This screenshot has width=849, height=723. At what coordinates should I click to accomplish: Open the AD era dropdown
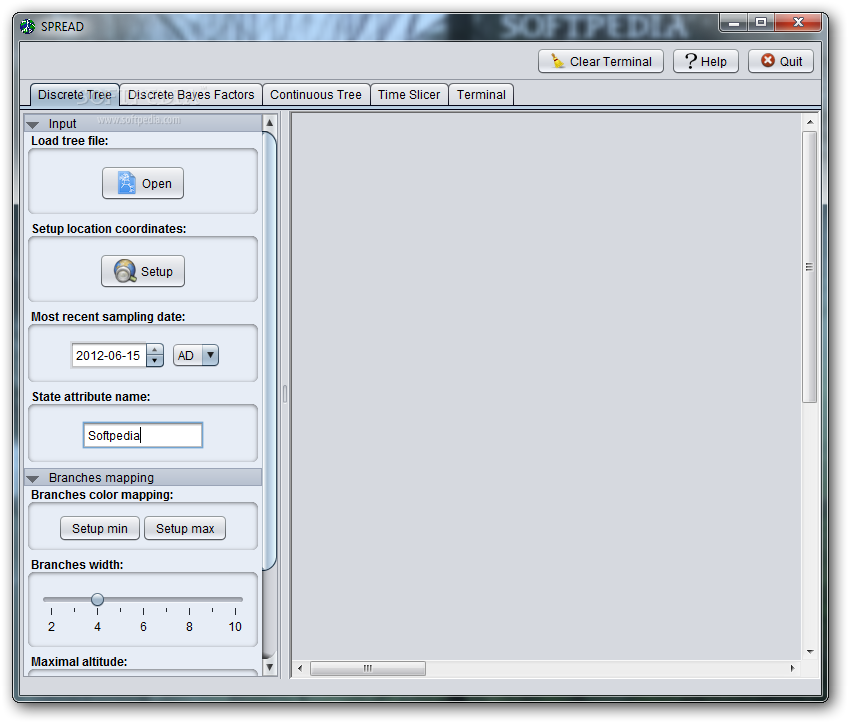point(196,356)
